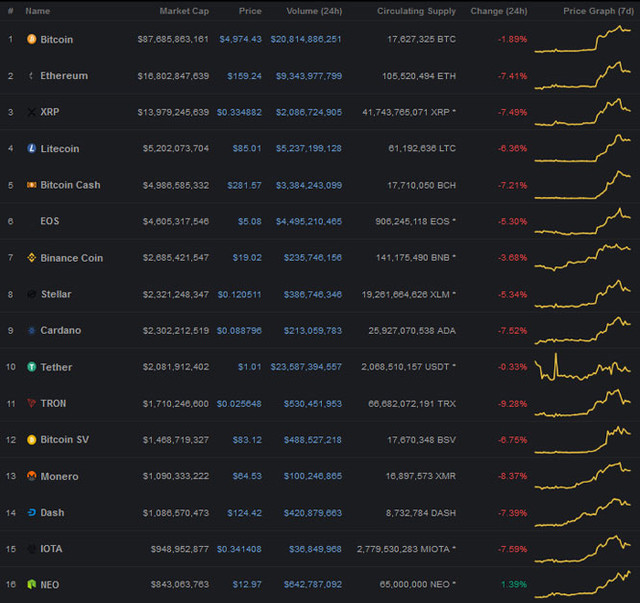Open the Bitcoin Cash name link
This screenshot has height=603, width=640.
[70, 185]
